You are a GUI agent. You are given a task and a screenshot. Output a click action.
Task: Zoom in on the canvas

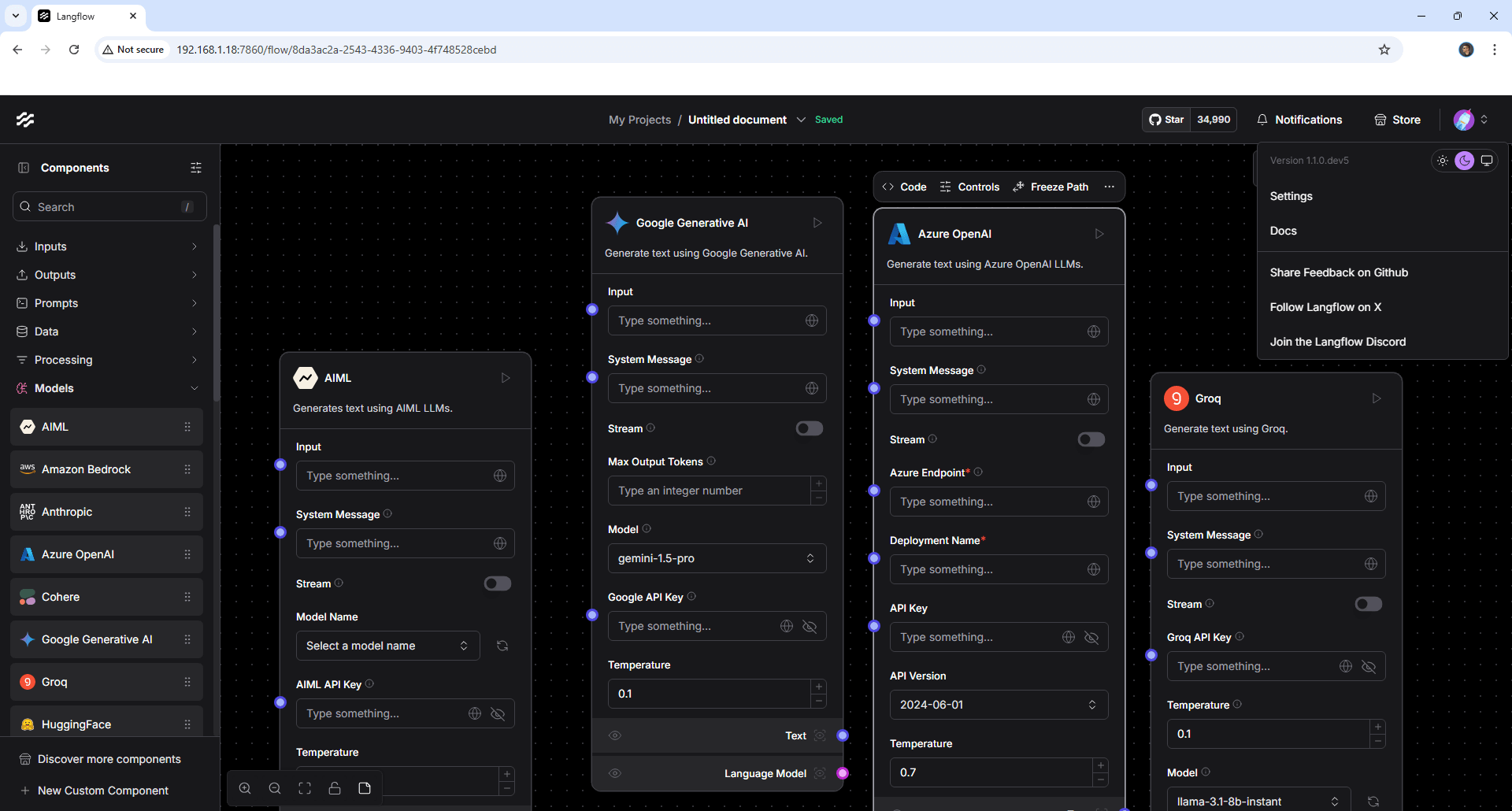(x=245, y=788)
